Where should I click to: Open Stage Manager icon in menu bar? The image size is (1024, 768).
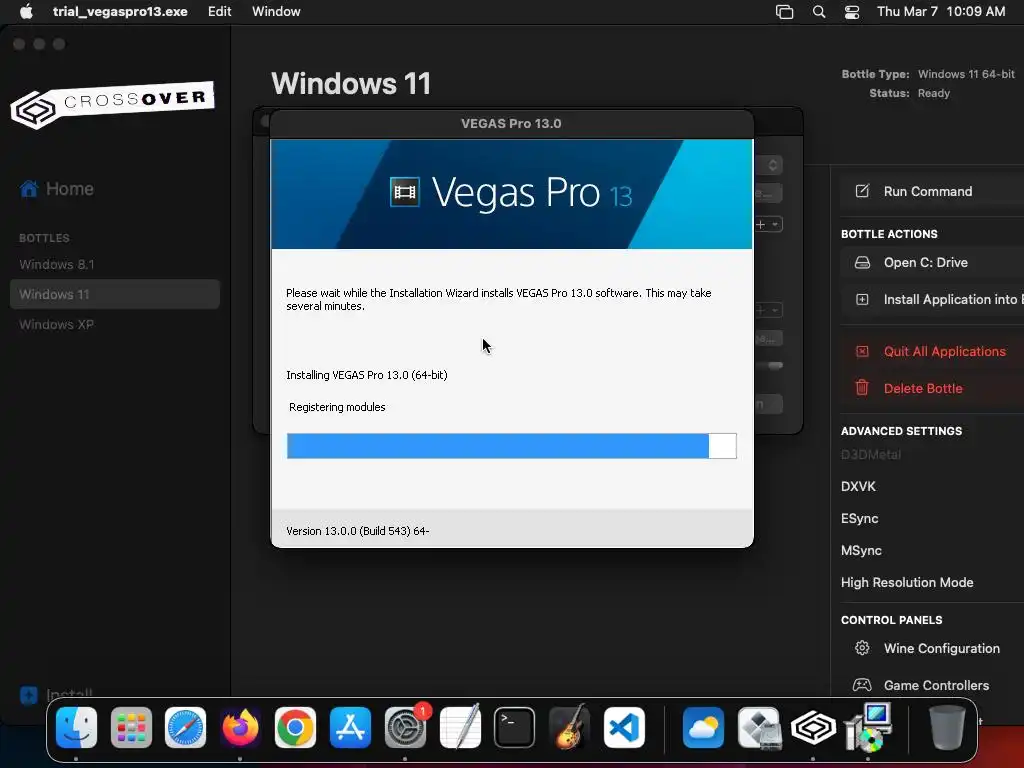[x=784, y=12]
